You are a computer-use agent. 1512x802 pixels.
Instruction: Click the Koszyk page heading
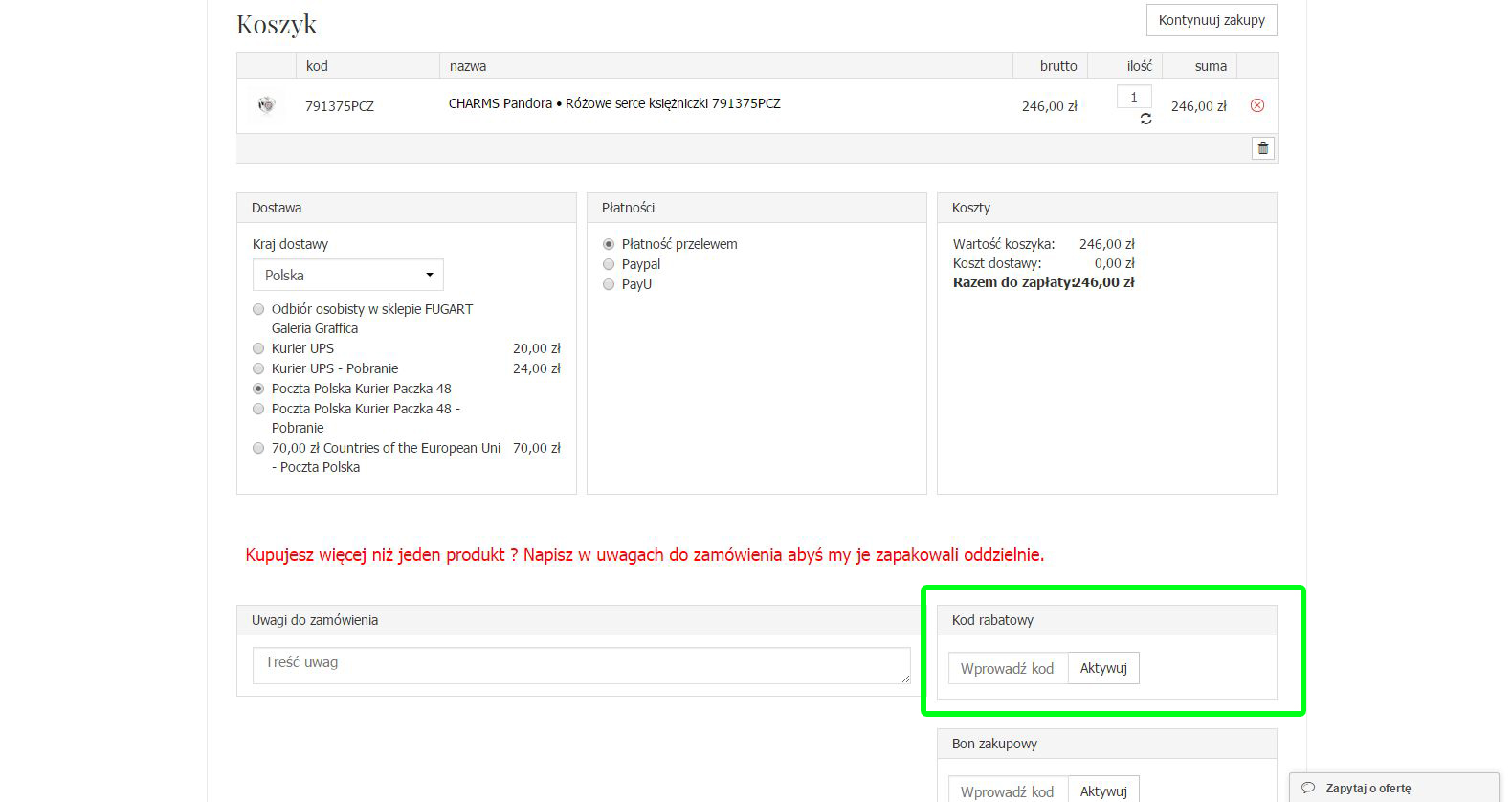point(277,24)
